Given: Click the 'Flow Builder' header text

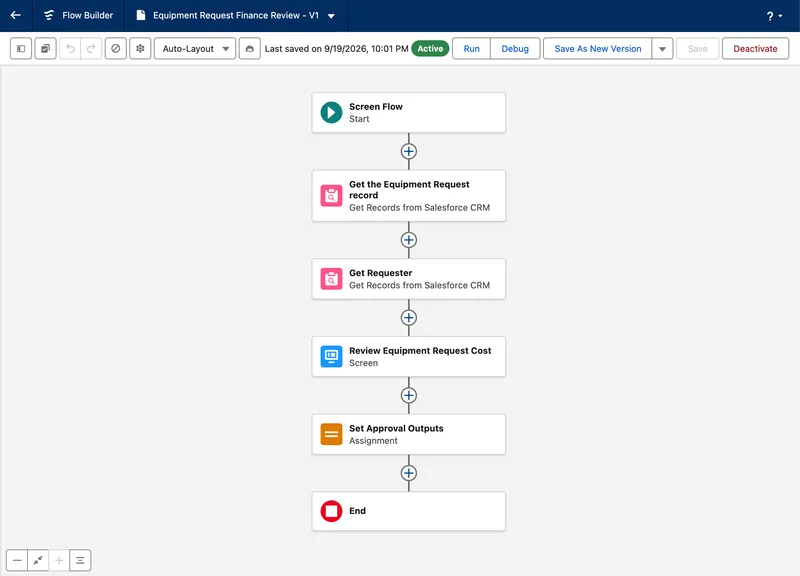Looking at the screenshot, I should pos(88,15).
